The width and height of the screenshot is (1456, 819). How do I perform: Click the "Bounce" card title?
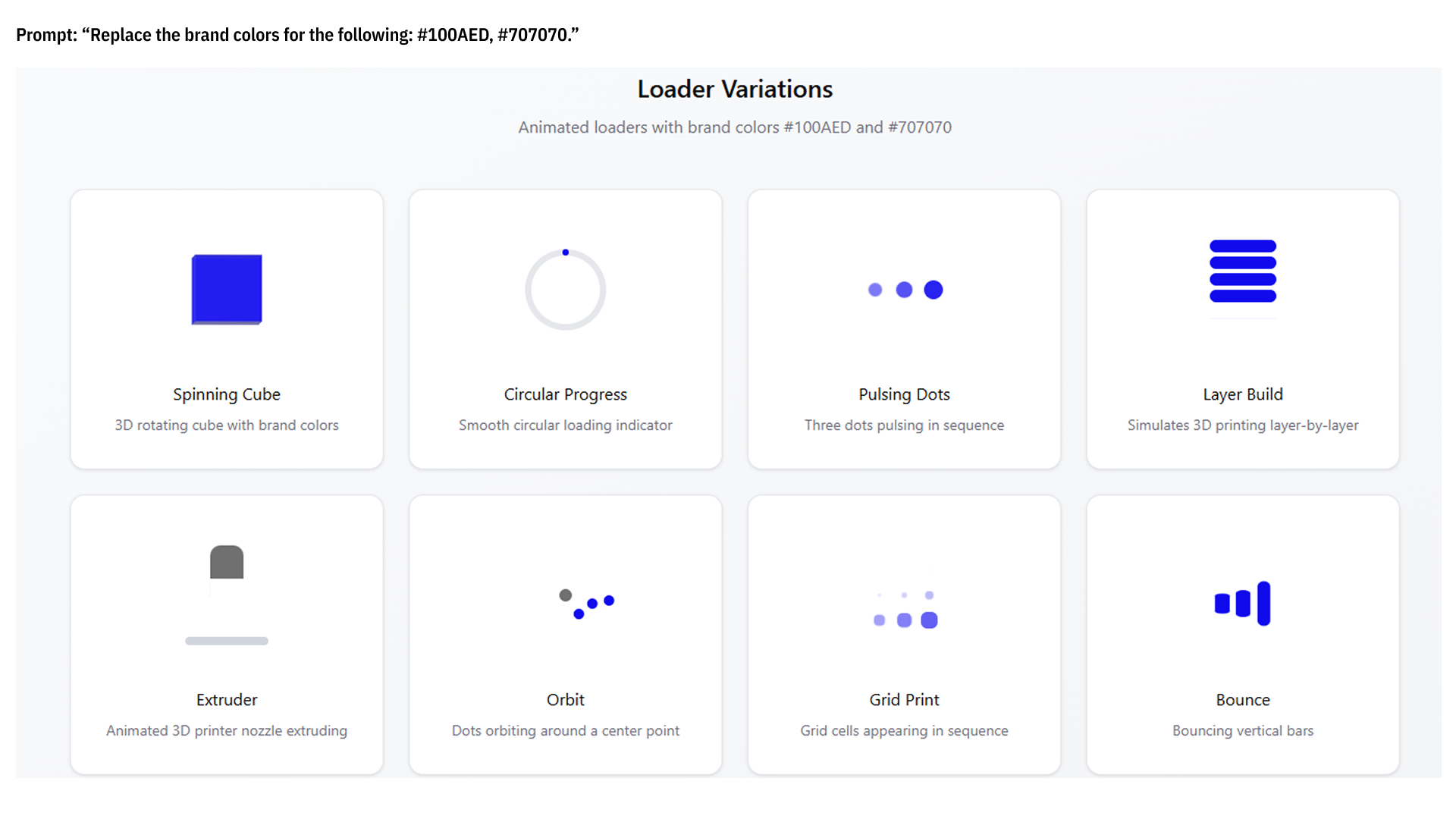[x=1243, y=700]
